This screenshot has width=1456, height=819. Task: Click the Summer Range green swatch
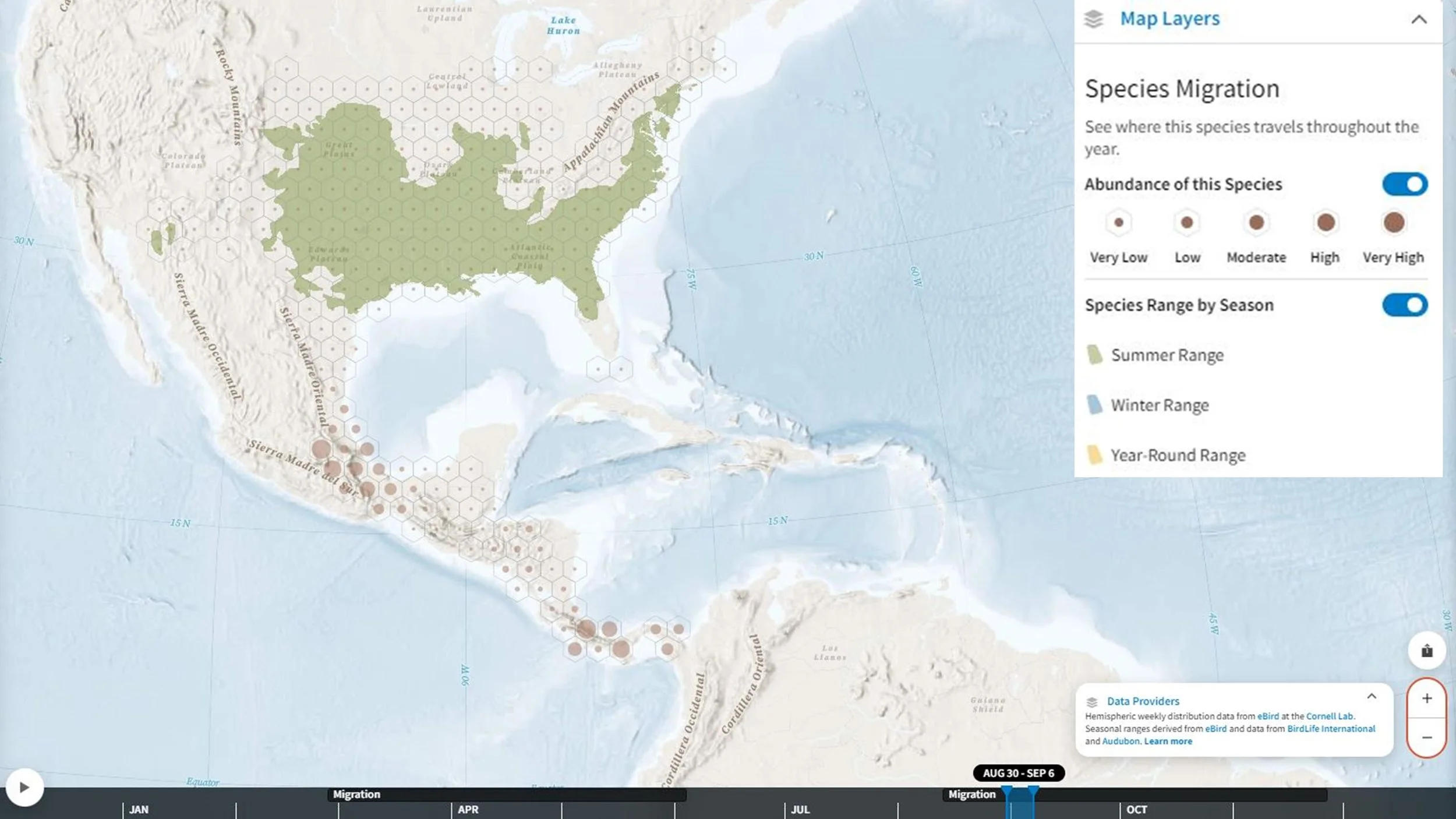point(1094,355)
